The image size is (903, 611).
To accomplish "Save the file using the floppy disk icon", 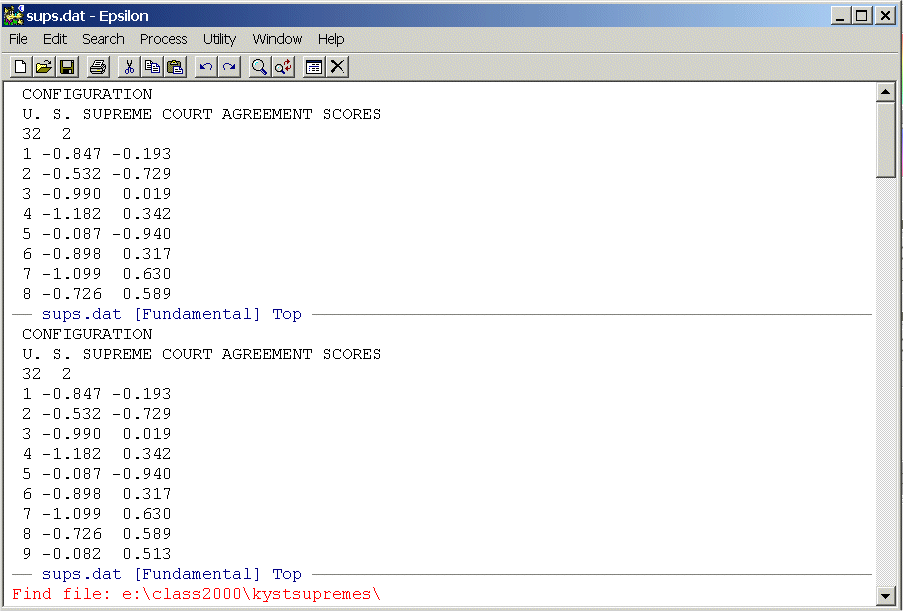I will click(67, 67).
